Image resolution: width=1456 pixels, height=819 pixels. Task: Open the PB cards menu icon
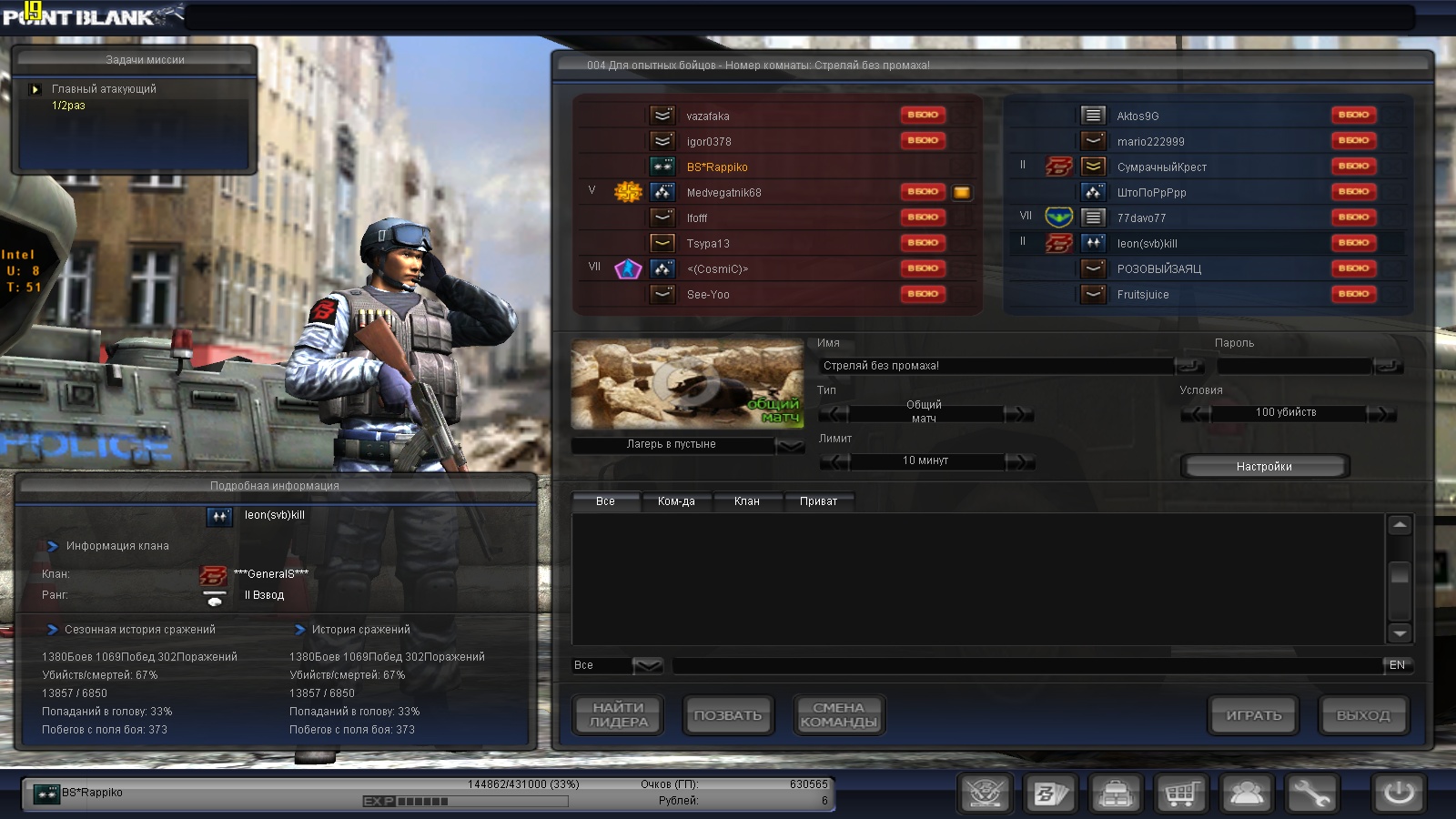[x=1050, y=794]
